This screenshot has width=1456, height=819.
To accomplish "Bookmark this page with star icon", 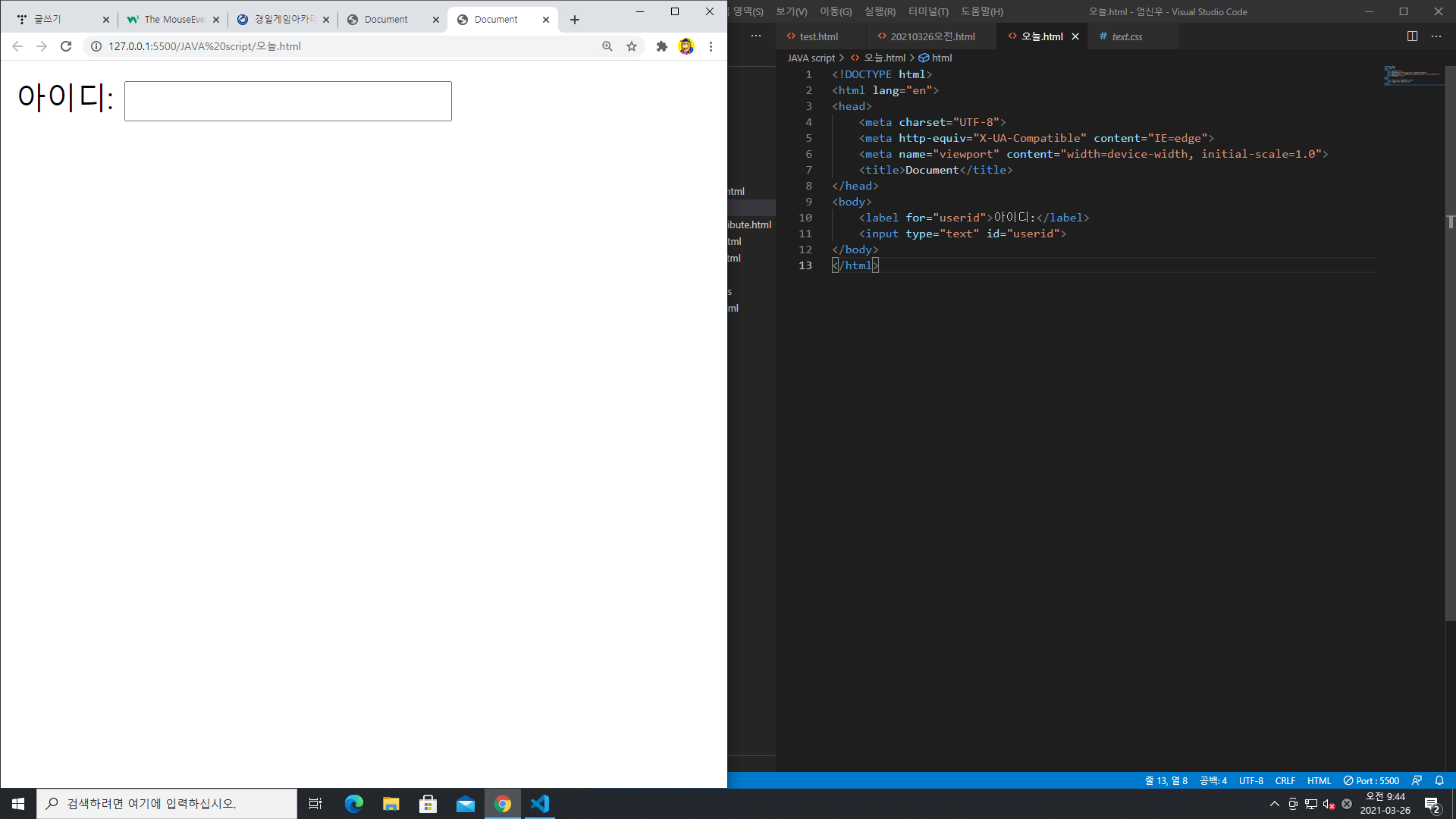I will tap(632, 46).
